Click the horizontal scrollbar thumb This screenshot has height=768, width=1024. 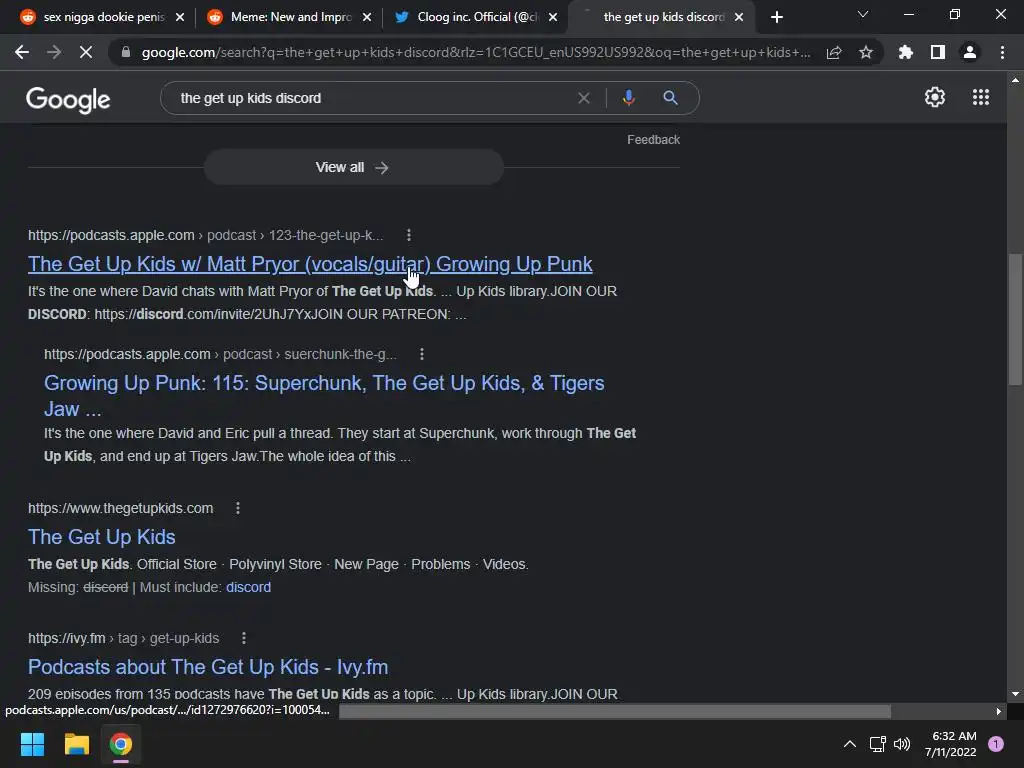tap(615, 711)
